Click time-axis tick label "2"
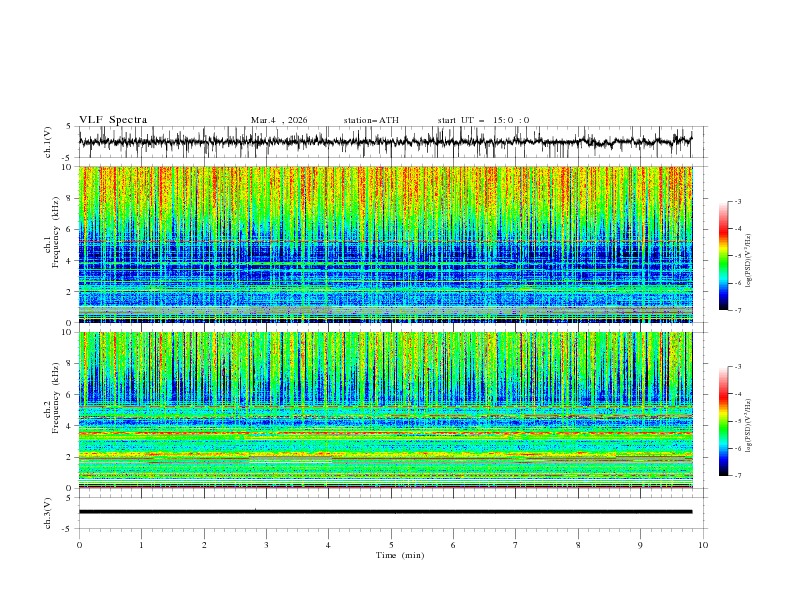Screen dimensions: 792x612 click(204, 545)
